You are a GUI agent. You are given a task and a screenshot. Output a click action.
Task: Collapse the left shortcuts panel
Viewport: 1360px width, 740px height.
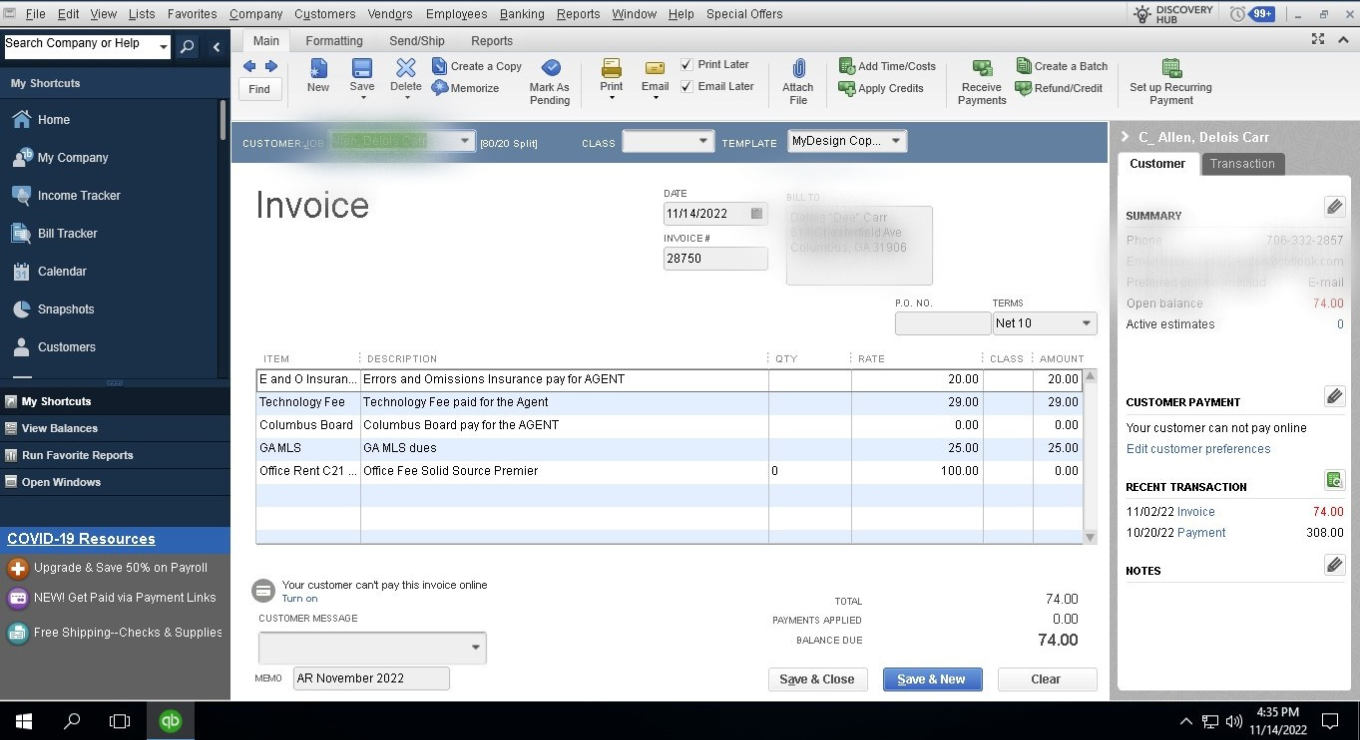[216, 46]
